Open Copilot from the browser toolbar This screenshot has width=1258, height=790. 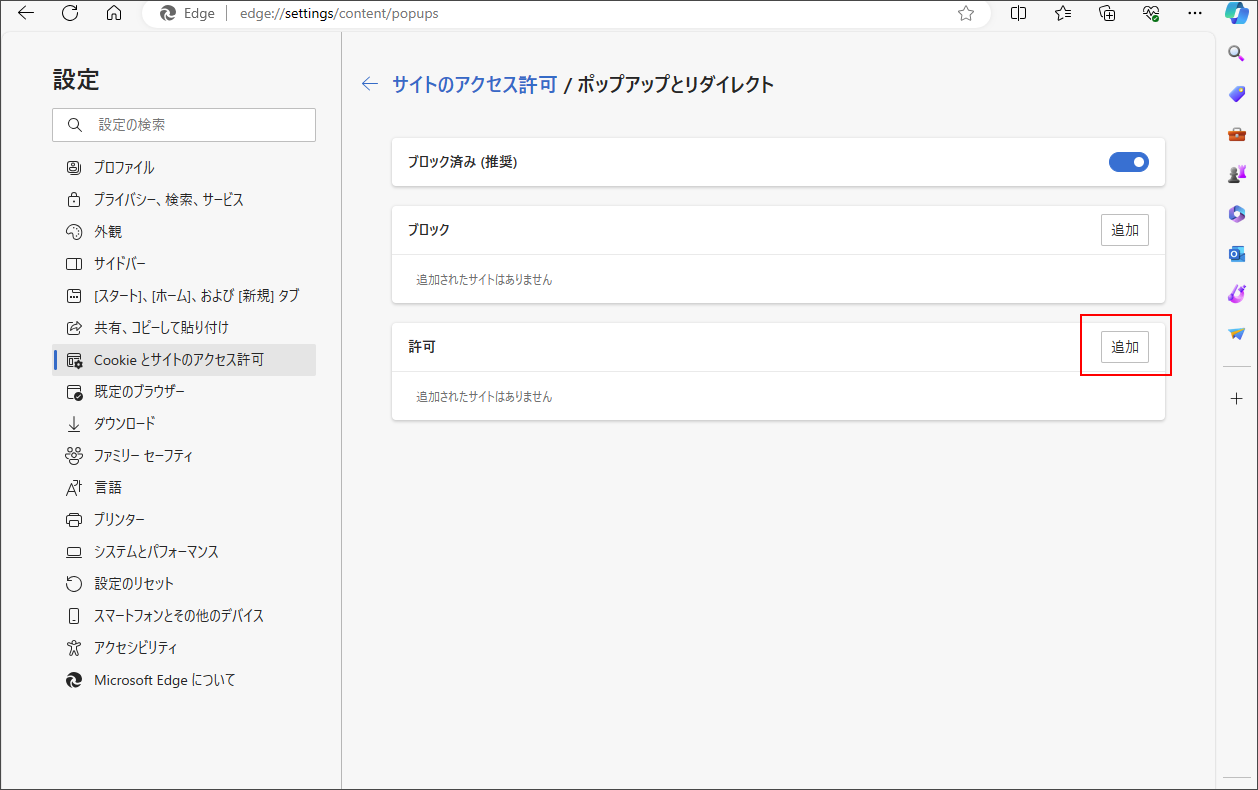click(x=1237, y=12)
